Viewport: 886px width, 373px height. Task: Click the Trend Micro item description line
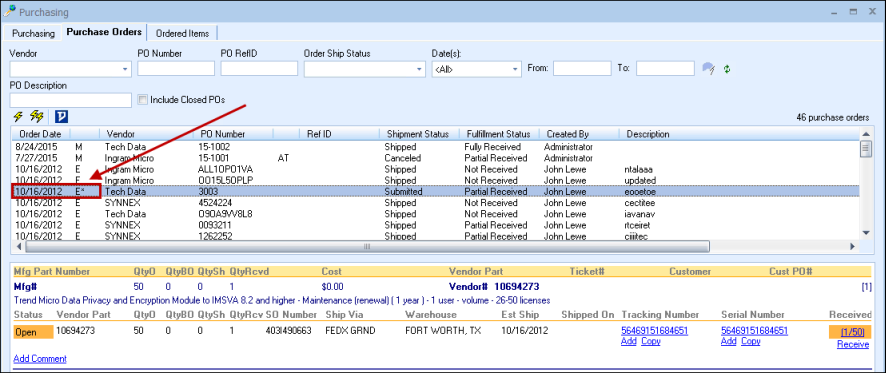(281, 300)
